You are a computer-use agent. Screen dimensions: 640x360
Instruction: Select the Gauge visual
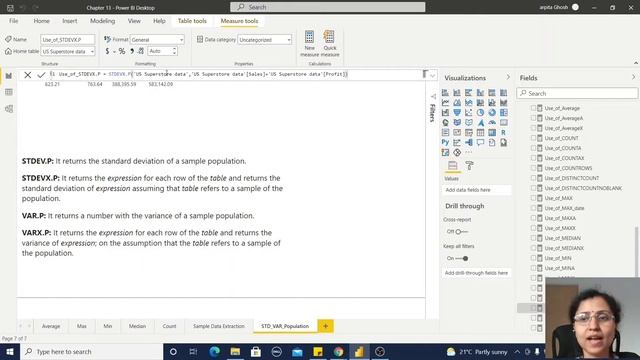pos(492,122)
